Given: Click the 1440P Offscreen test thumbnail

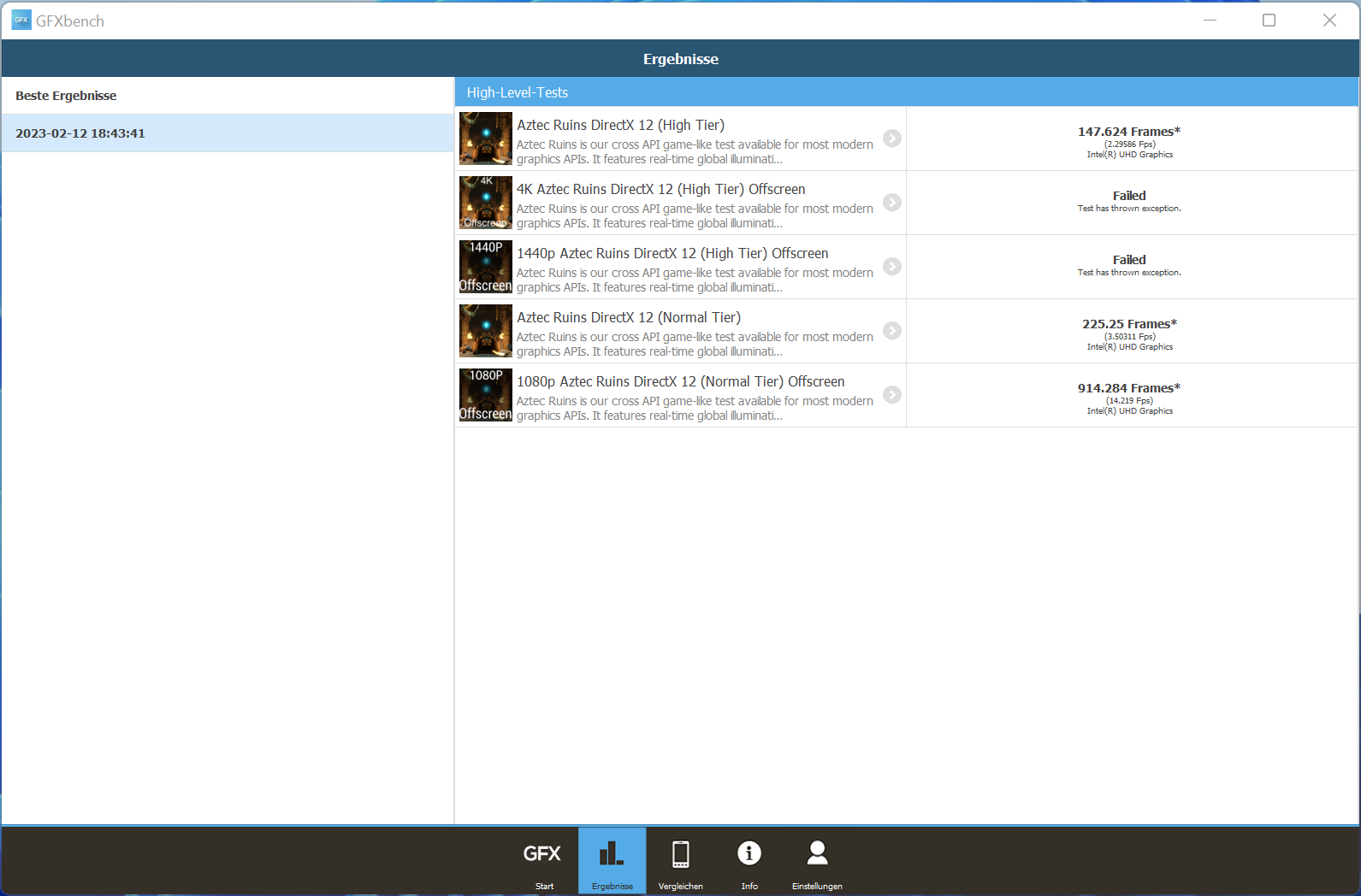Looking at the screenshot, I should (x=486, y=267).
